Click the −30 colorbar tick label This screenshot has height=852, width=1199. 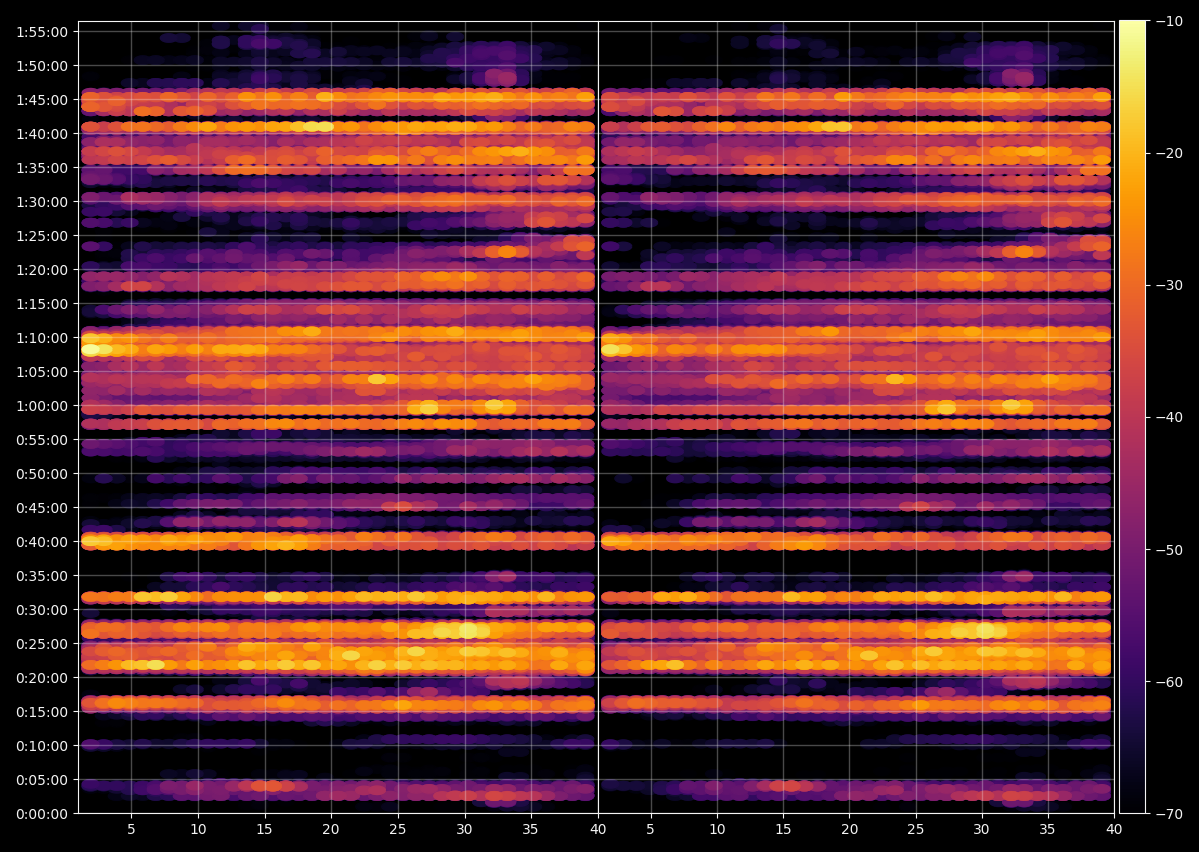pyautogui.click(x=1169, y=285)
